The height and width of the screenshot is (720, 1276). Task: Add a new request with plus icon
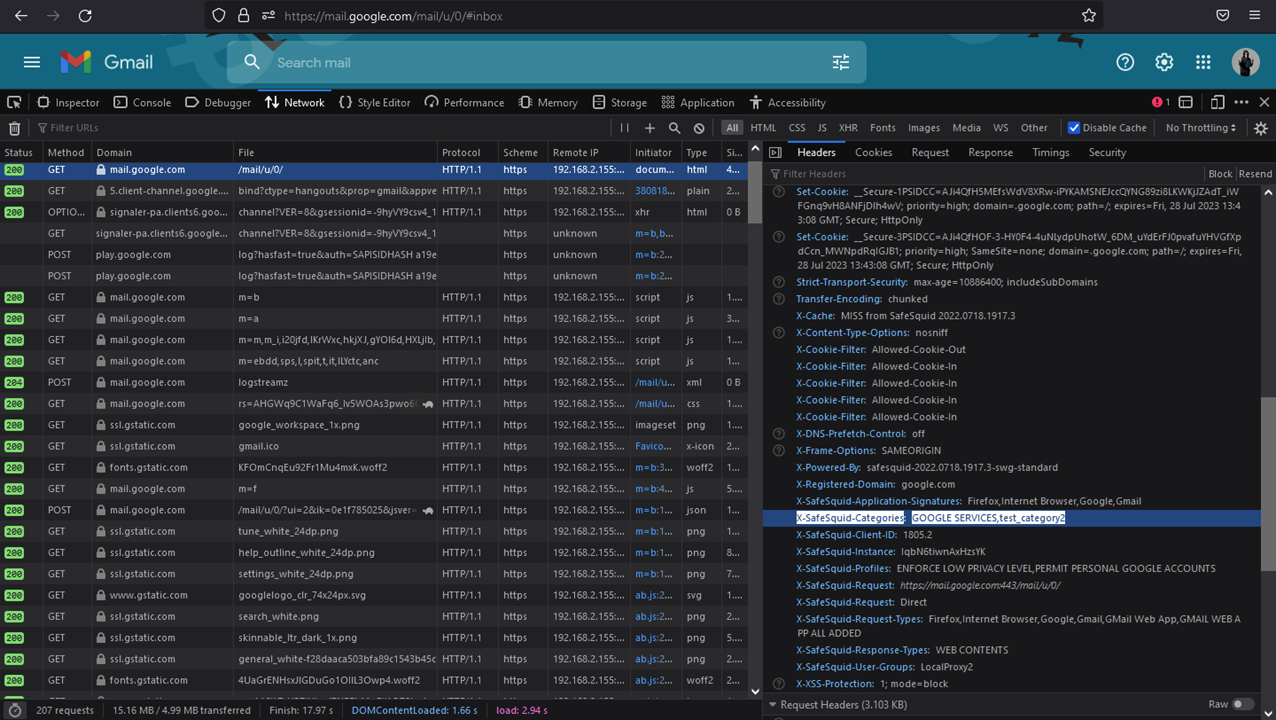(650, 128)
